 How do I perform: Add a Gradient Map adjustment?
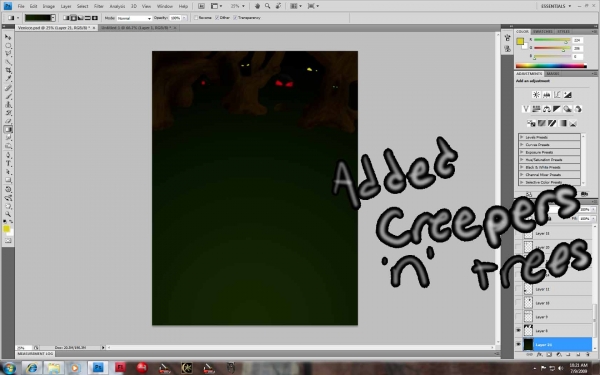[562, 123]
